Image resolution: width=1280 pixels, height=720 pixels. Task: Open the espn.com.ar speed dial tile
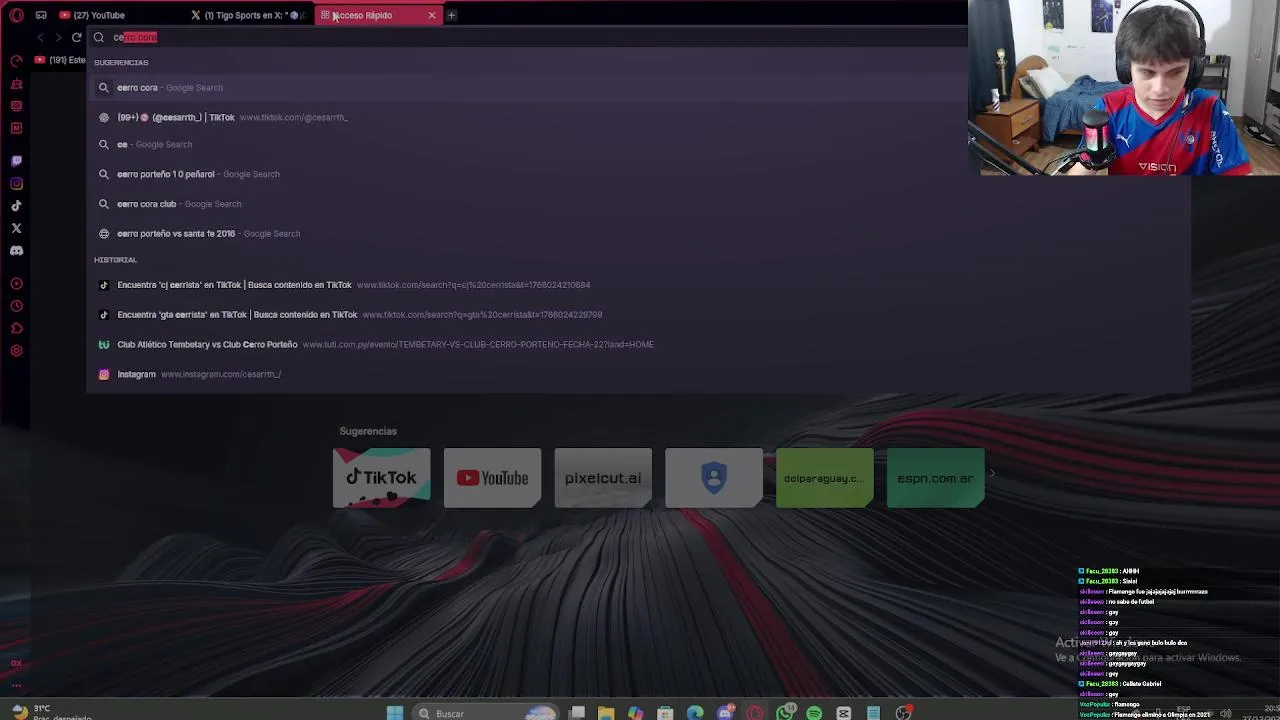(x=935, y=478)
